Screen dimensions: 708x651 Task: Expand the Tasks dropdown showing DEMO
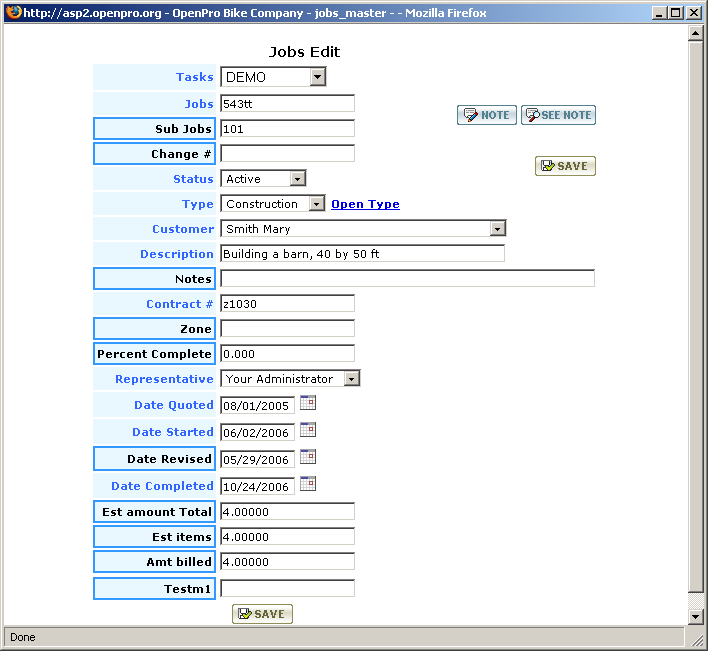coord(317,77)
